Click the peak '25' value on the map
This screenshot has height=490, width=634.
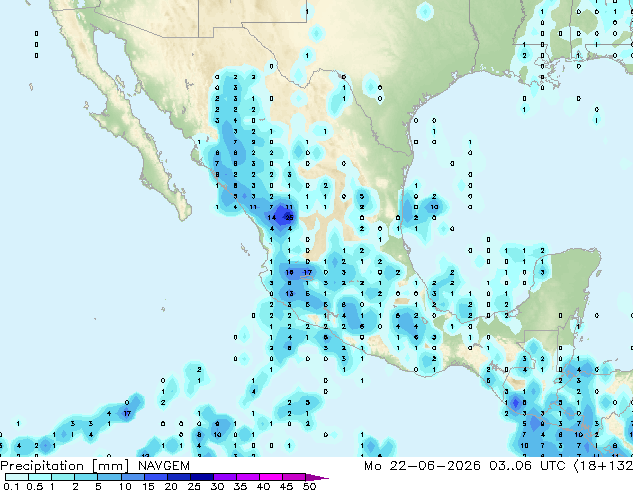point(289,218)
